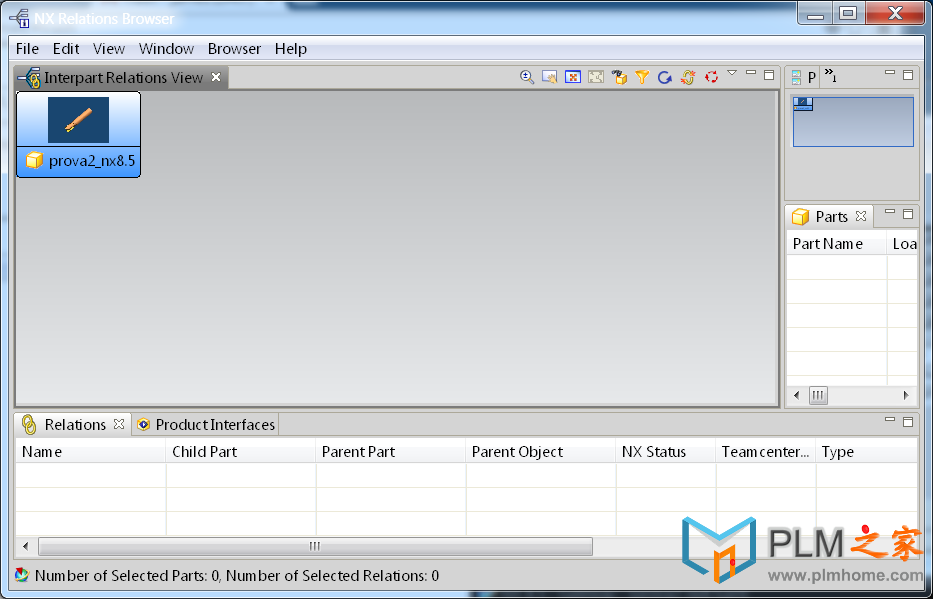Maximize the Relations bottom panel
The width and height of the screenshot is (933, 599).
[908, 422]
